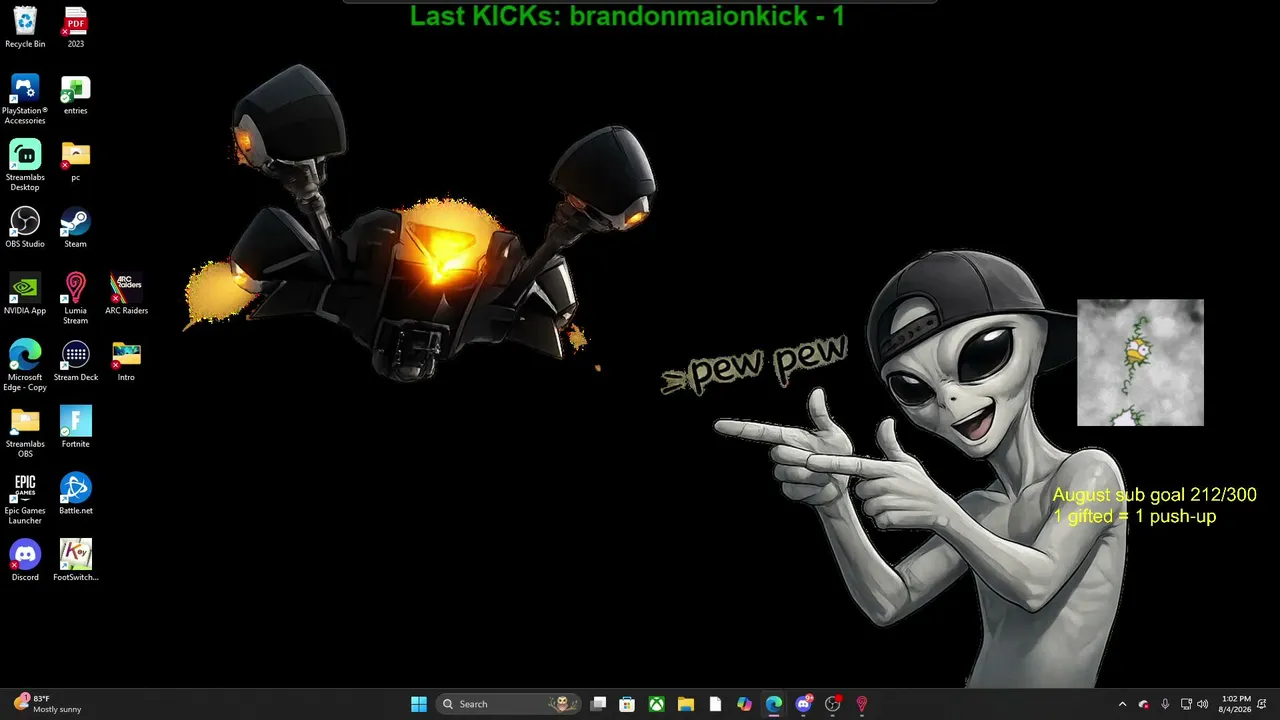Launch the Fortnite desktop shortcut
This screenshot has height=720, width=1280.
coord(76,427)
